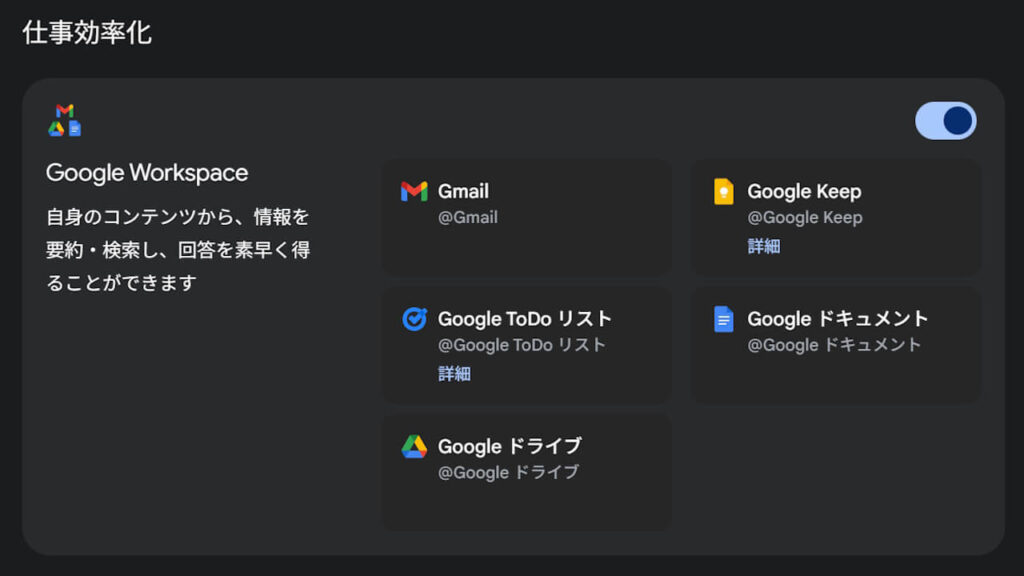1024x576 pixels.
Task: Click the Google ドキュメント document icon
Action: 724,319
